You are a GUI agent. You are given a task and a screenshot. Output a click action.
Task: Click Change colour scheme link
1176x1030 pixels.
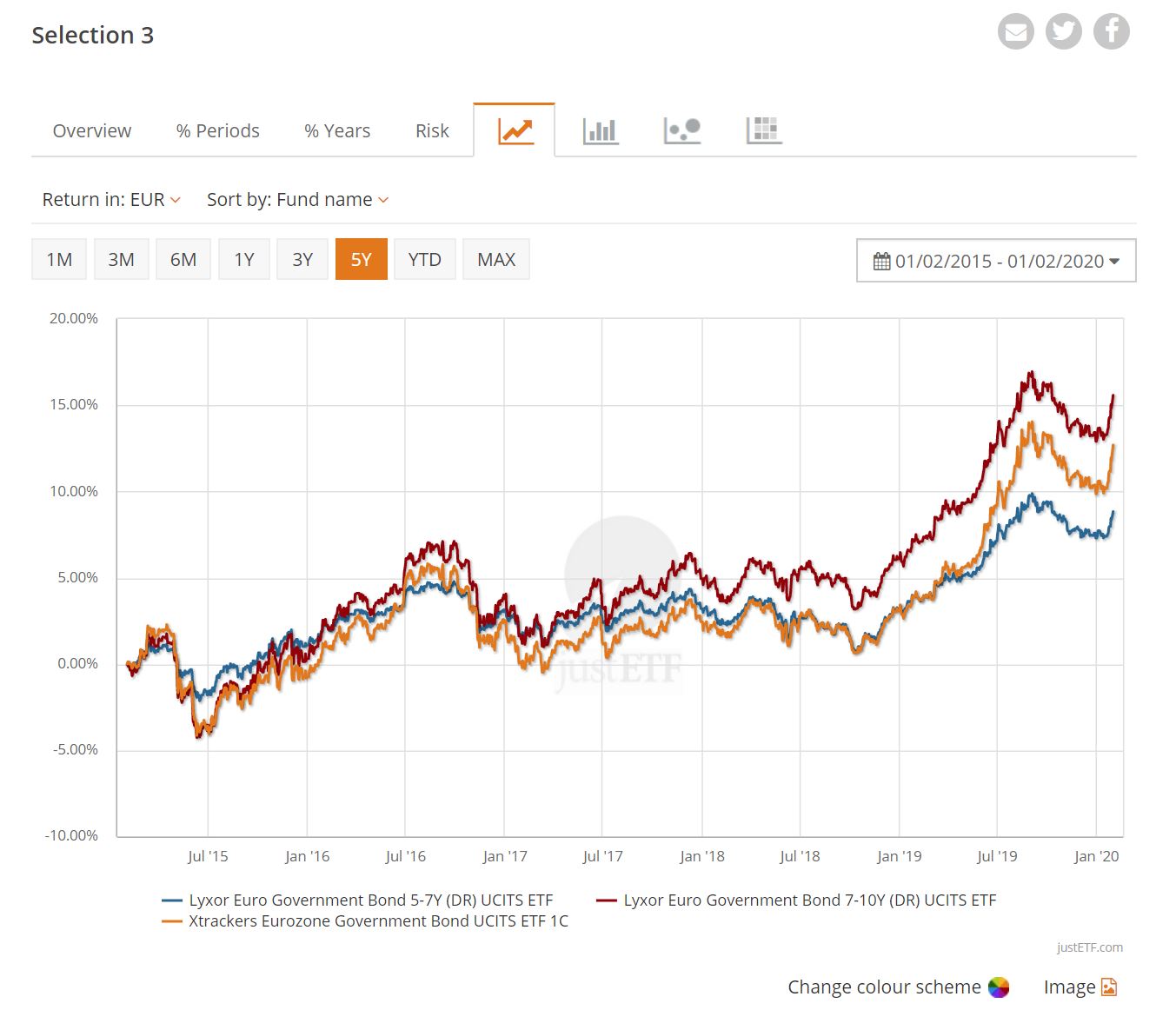pos(884,987)
